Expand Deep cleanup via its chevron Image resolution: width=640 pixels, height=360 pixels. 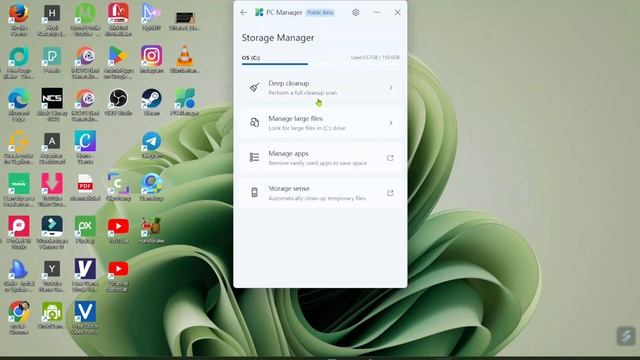pyautogui.click(x=391, y=88)
